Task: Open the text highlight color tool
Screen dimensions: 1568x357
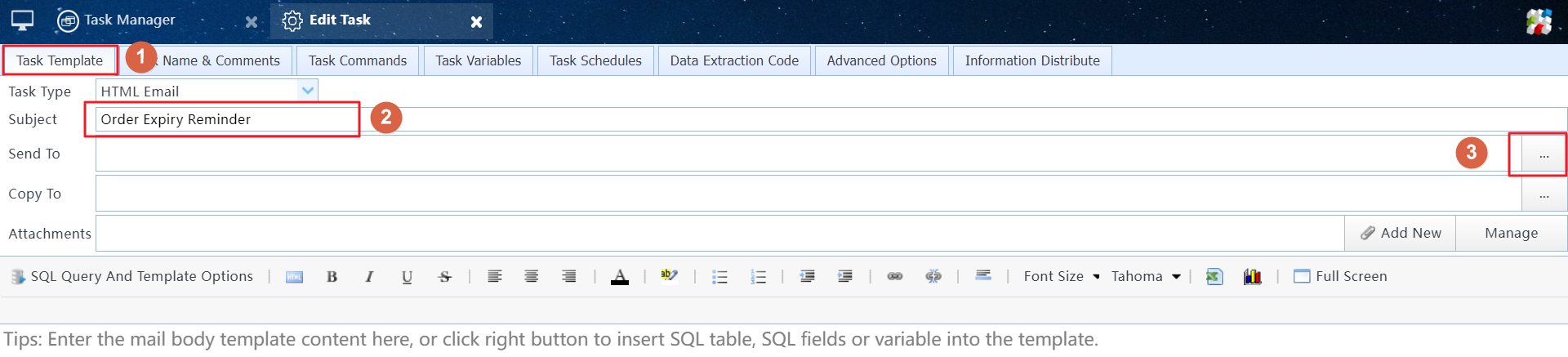Action: (x=669, y=276)
